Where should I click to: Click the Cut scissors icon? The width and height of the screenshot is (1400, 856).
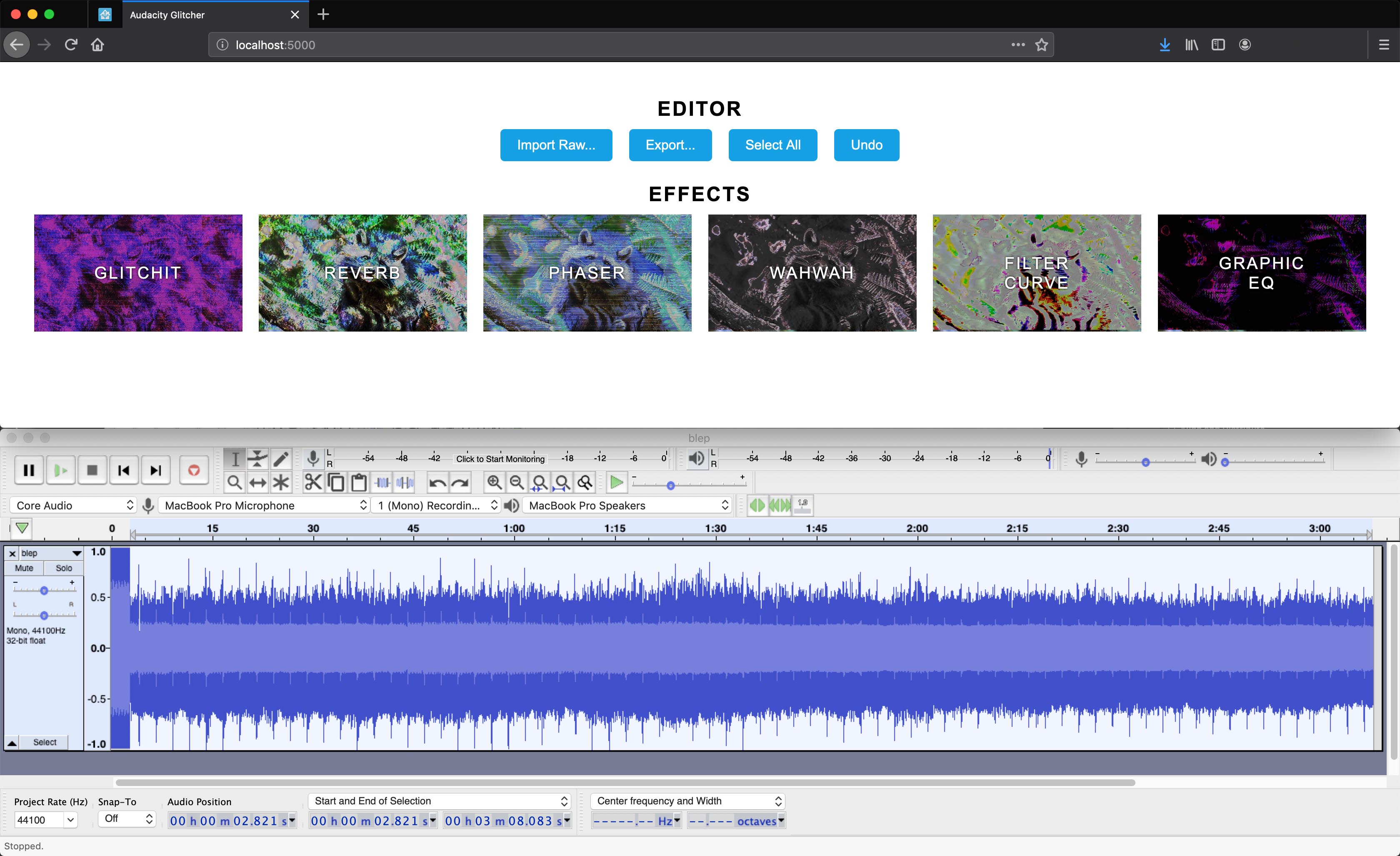click(x=313, y=483)
